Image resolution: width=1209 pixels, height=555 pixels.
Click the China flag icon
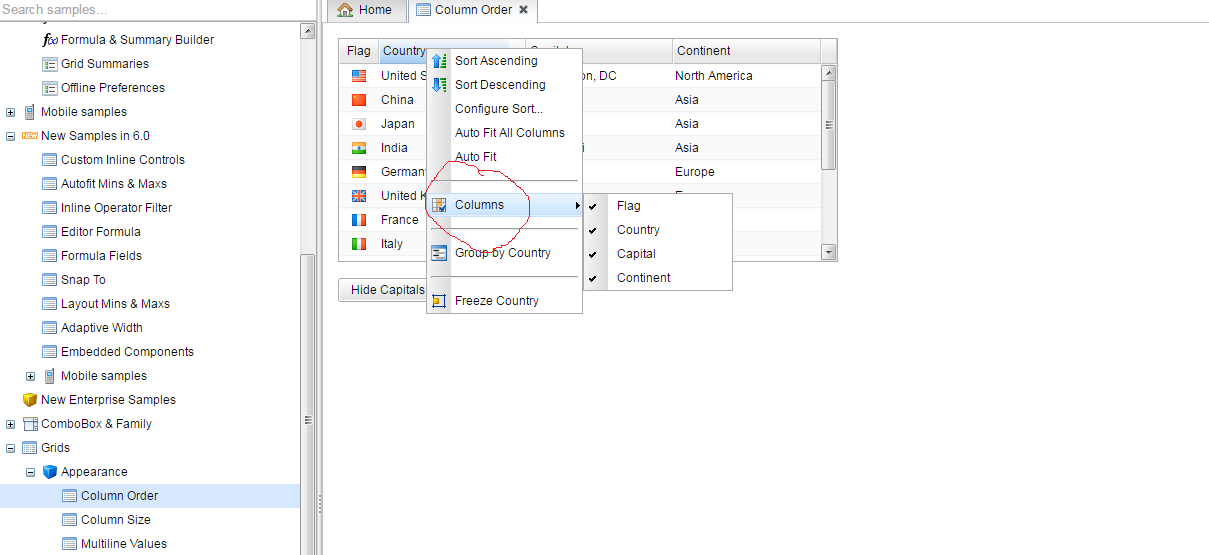click(359, 100)
